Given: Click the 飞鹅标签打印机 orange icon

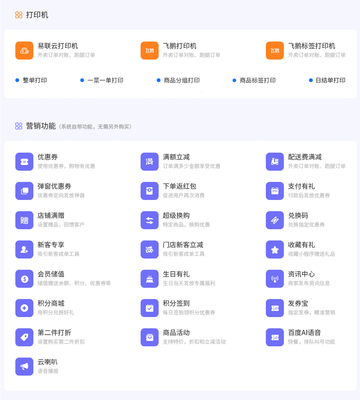Looking at the screenshot, I should coord(275,50).
